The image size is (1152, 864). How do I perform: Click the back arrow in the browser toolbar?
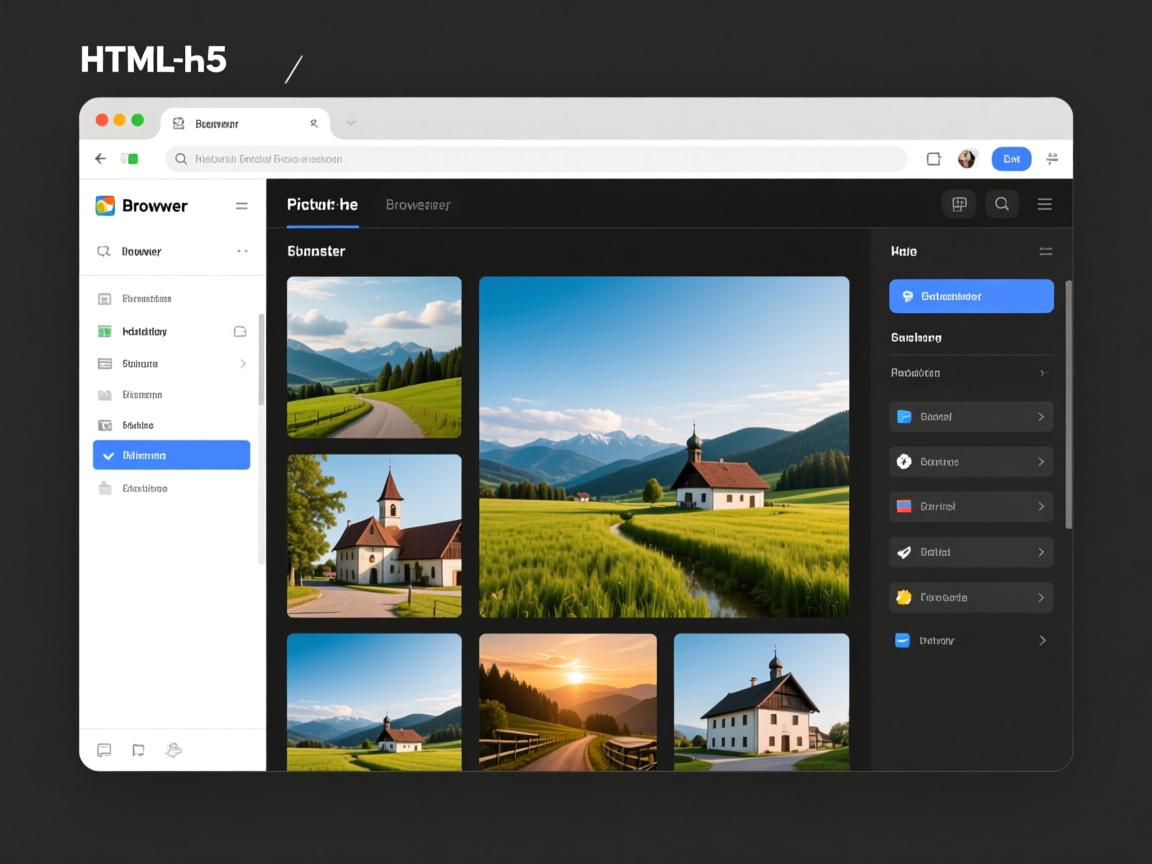coord(100,159)
